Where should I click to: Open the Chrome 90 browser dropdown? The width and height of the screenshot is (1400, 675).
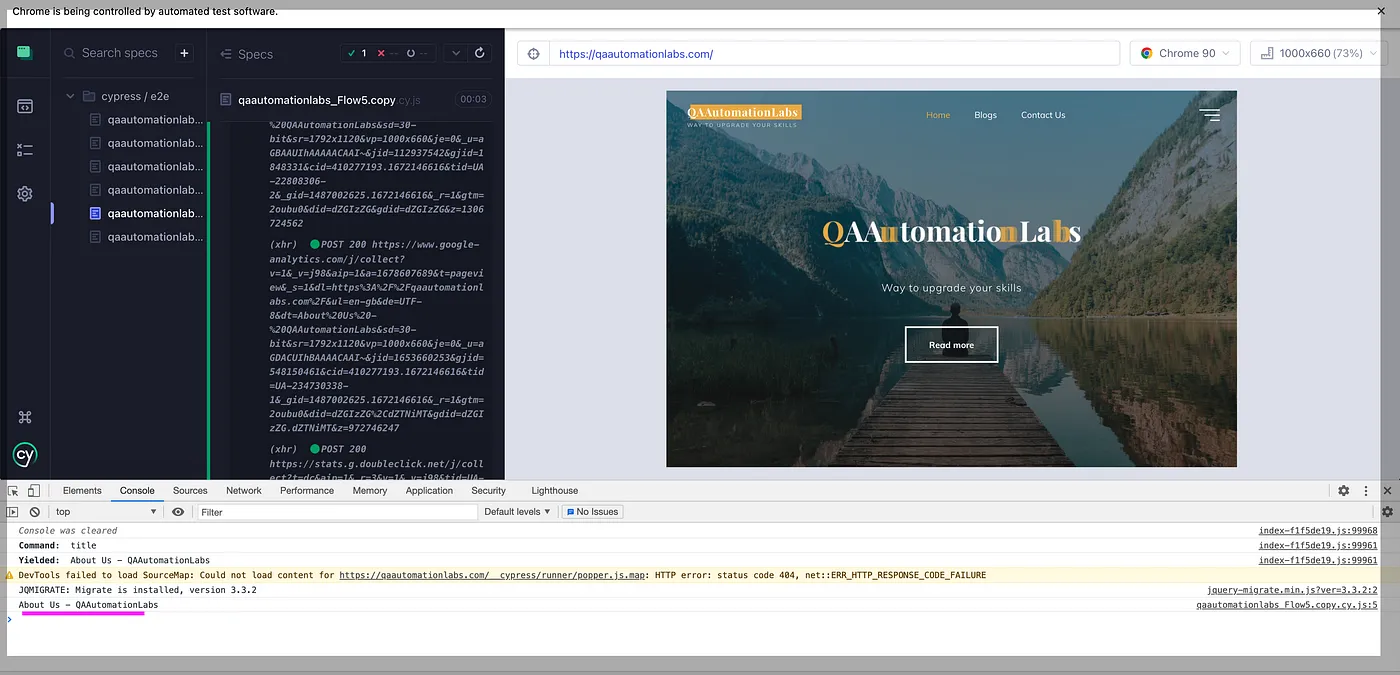pyautogui.click(x=1185, y=53)
